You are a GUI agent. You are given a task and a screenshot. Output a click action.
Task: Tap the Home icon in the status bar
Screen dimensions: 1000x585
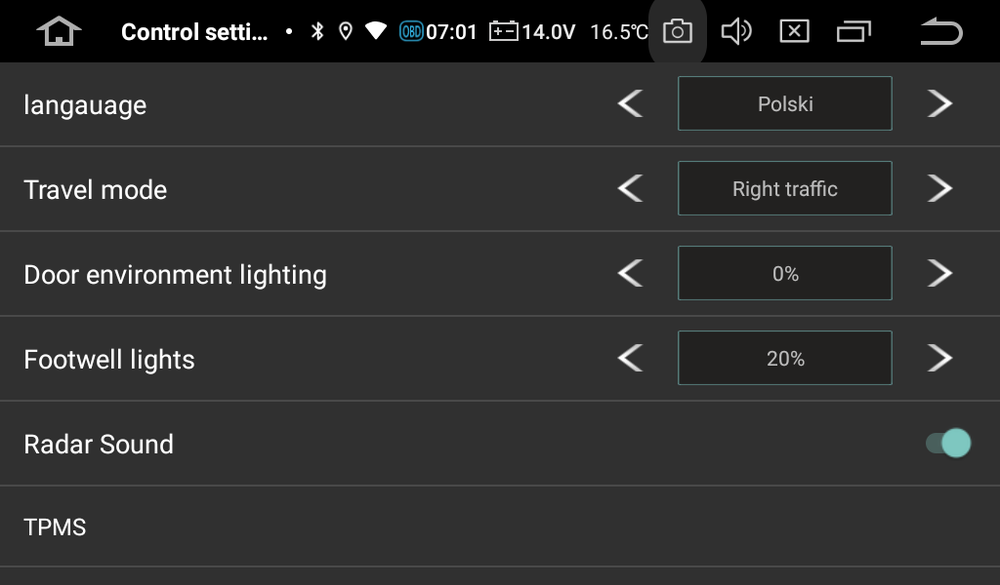pos(59,31)
